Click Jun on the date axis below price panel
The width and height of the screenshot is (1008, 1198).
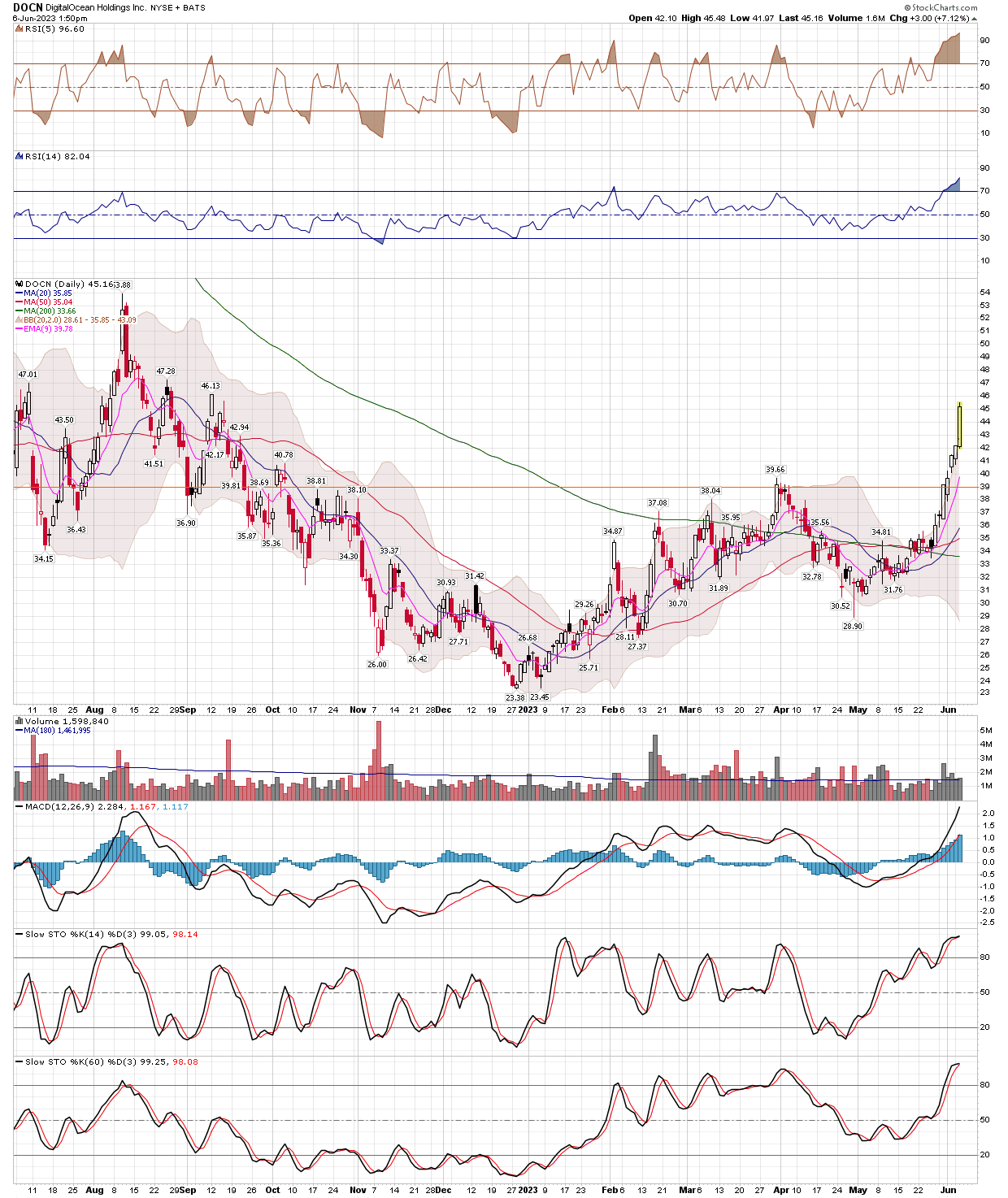point(948,710)
